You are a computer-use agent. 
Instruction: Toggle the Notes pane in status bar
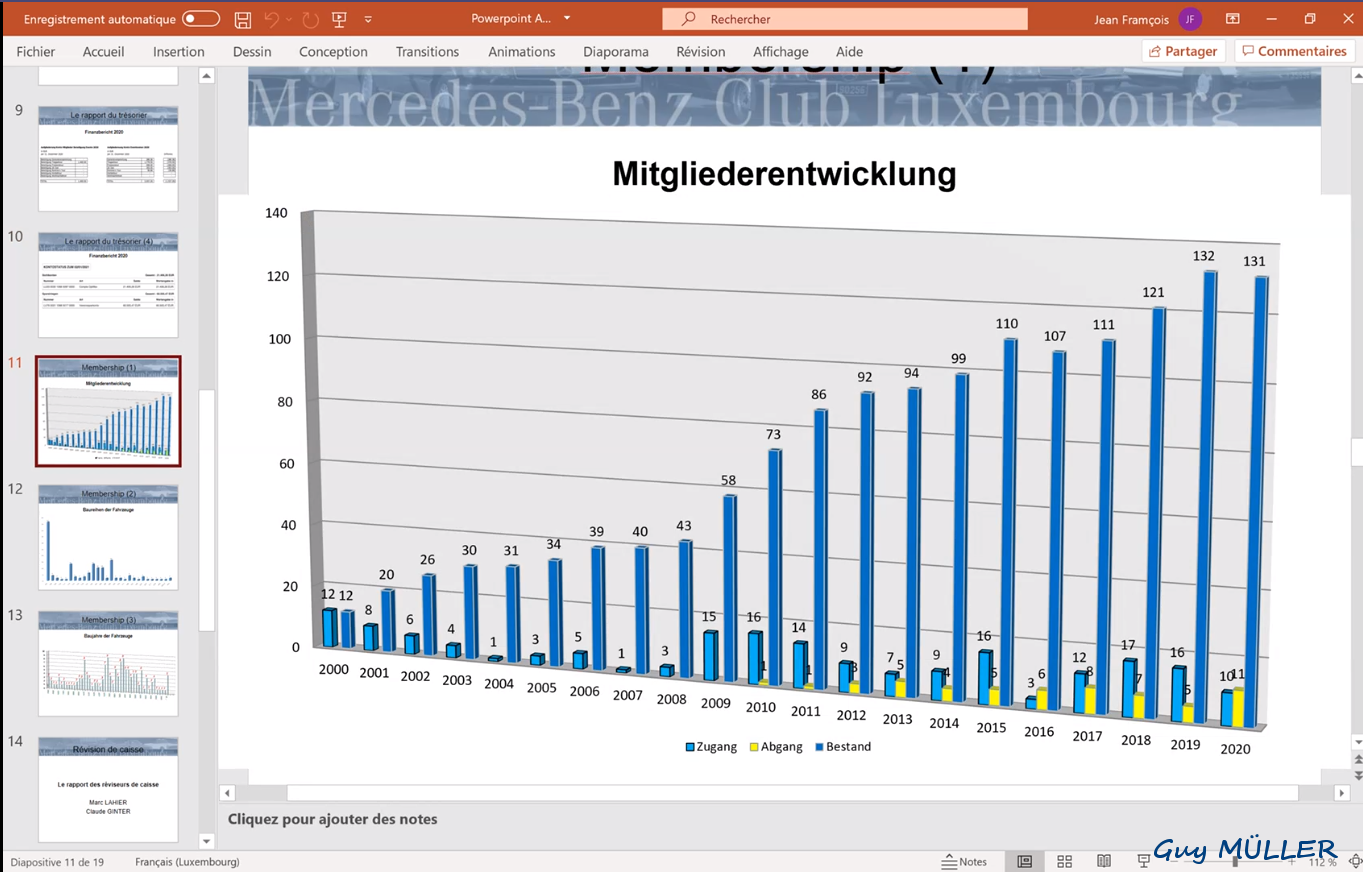click(x=965, y=861)
